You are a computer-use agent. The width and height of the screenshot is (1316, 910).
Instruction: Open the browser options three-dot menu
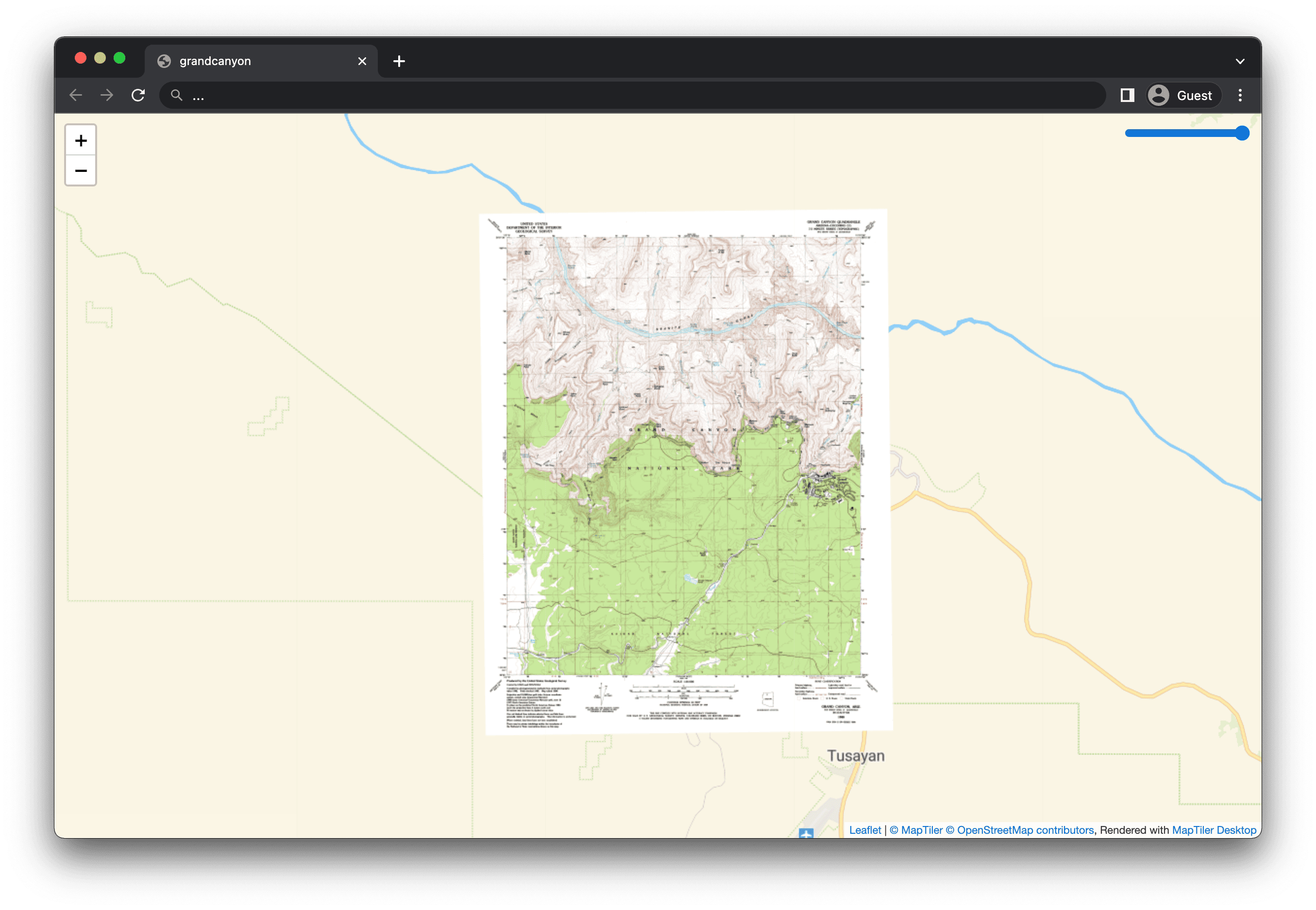(1240, 95)
